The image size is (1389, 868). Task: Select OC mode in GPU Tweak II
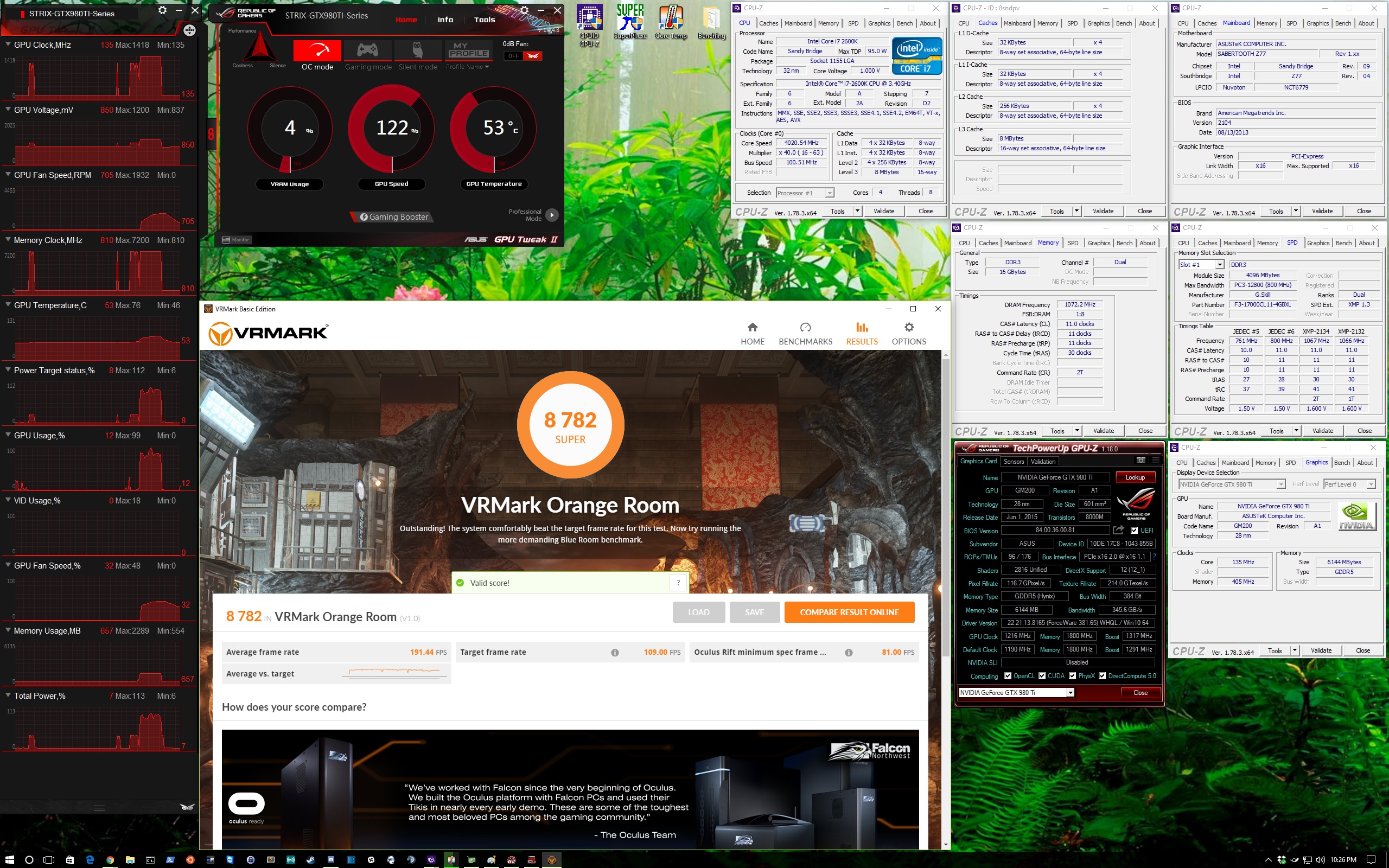click(x=317, y=56)
